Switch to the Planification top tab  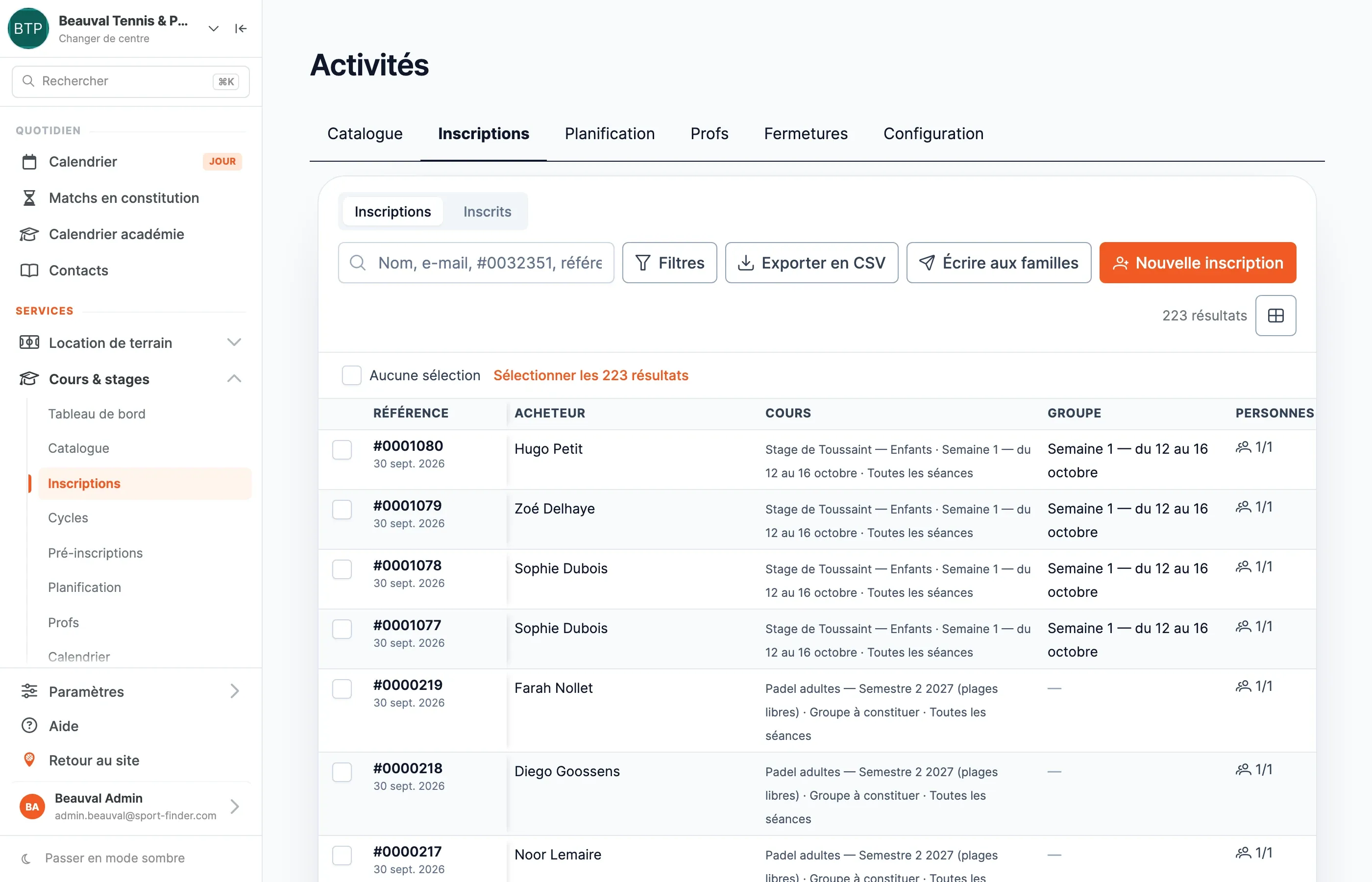click(x=609, y=133)
